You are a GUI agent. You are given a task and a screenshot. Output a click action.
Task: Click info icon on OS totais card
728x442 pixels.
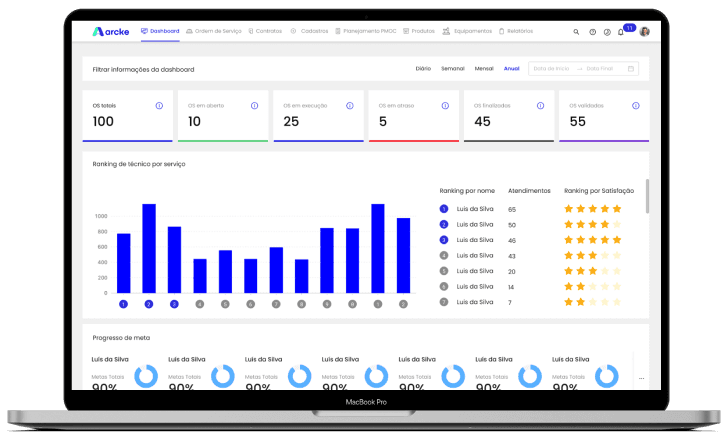[x=159, y=105]
